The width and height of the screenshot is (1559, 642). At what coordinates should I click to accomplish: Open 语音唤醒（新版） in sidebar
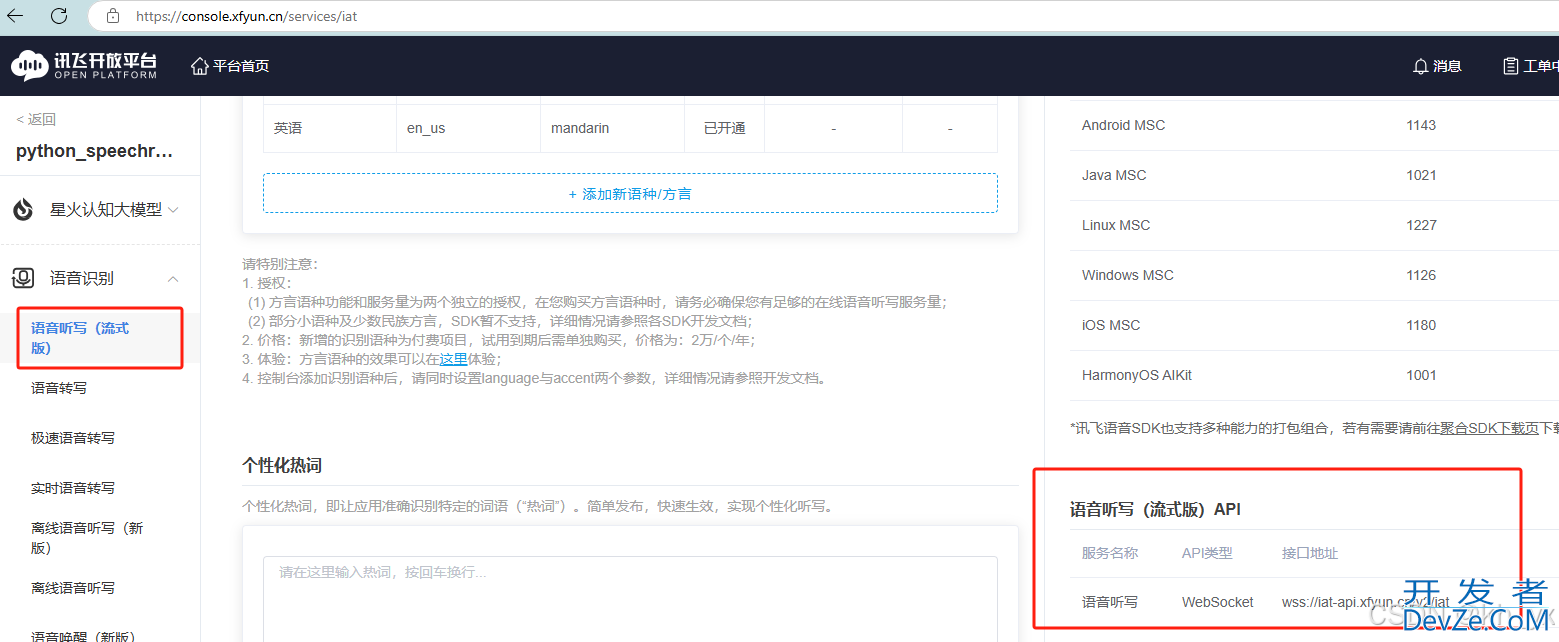[83, 635]
